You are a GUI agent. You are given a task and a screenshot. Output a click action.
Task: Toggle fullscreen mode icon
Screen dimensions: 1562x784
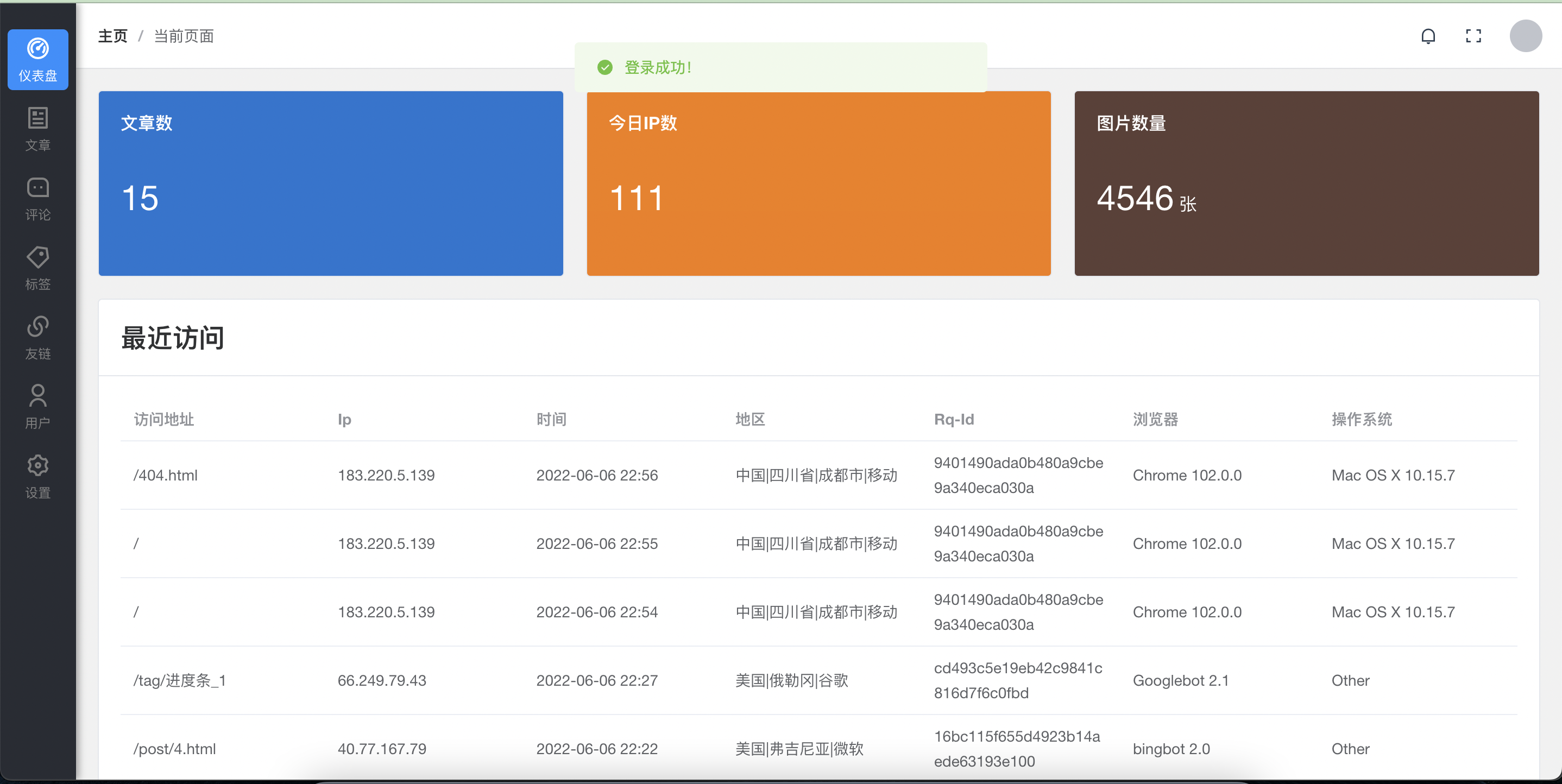pyautogui.click(x=1473, y=36)
